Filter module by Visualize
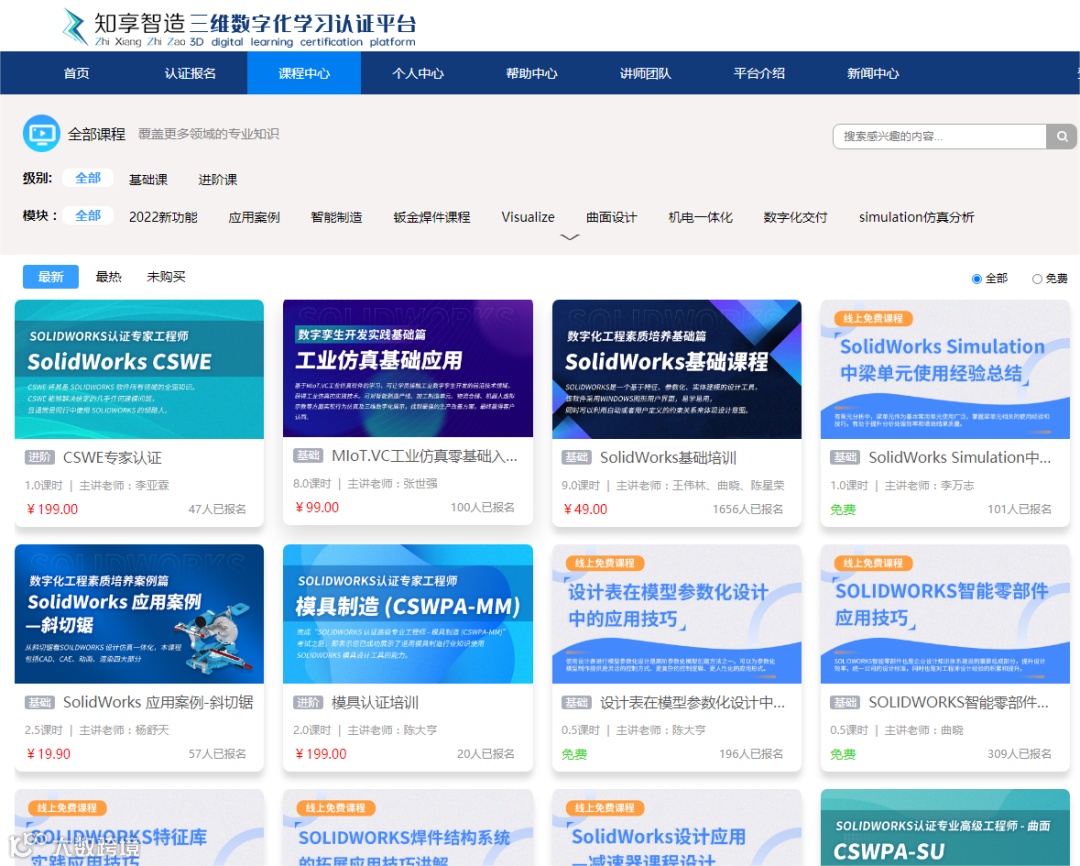 tap(528, 217)
